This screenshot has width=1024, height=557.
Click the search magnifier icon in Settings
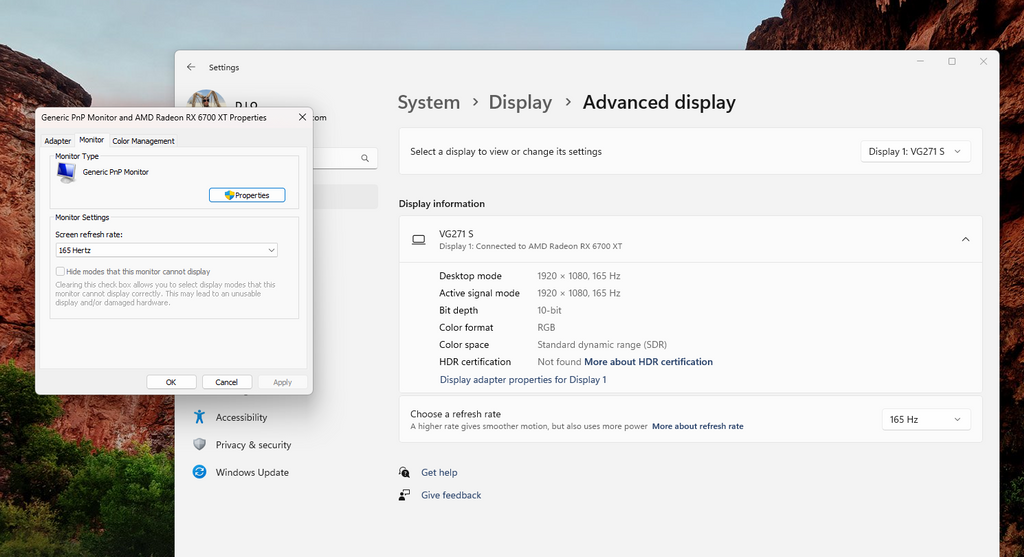point(365,158)
